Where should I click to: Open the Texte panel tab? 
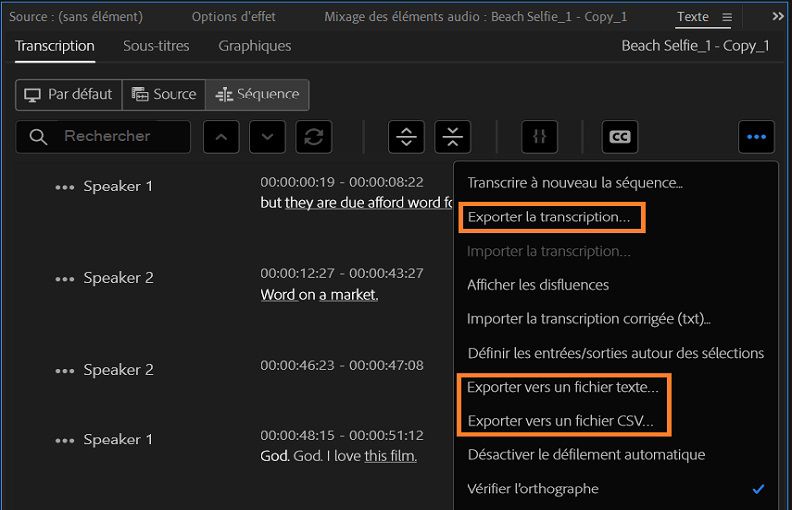tap(693, 17)
